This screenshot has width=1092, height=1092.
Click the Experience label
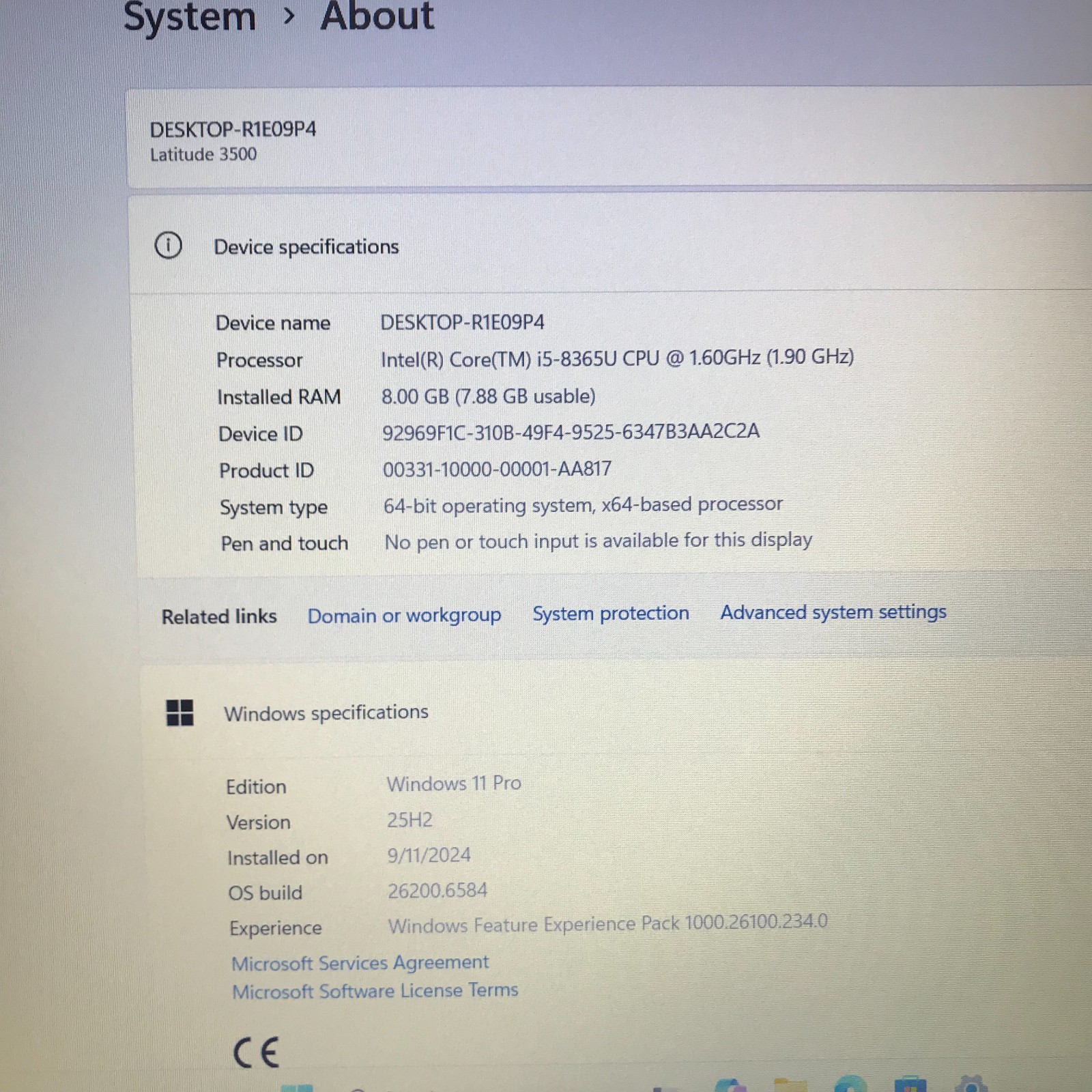pos(275,928)
